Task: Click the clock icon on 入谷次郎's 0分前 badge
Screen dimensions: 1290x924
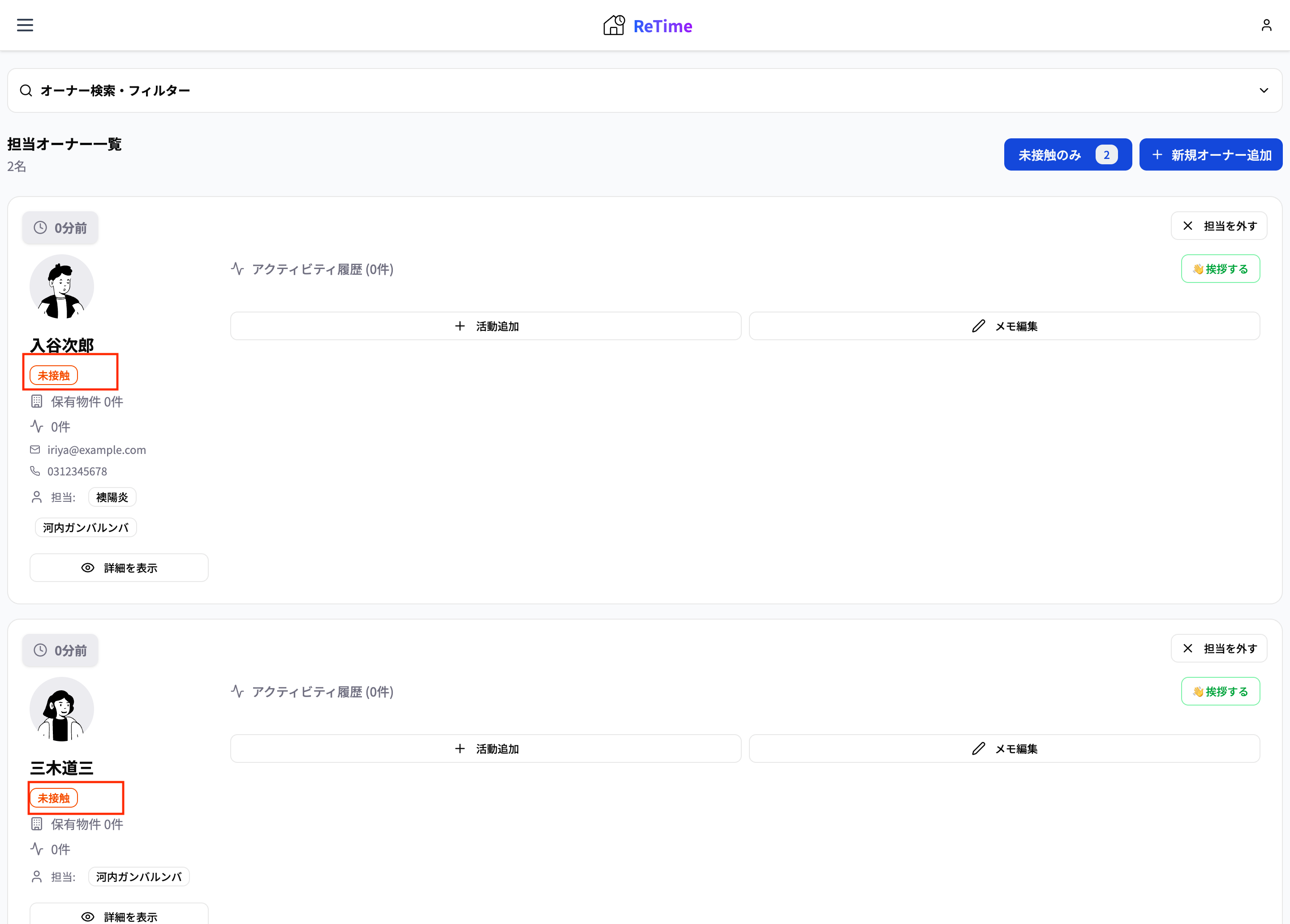Action: pyautogui.click(x=40, y=228)
